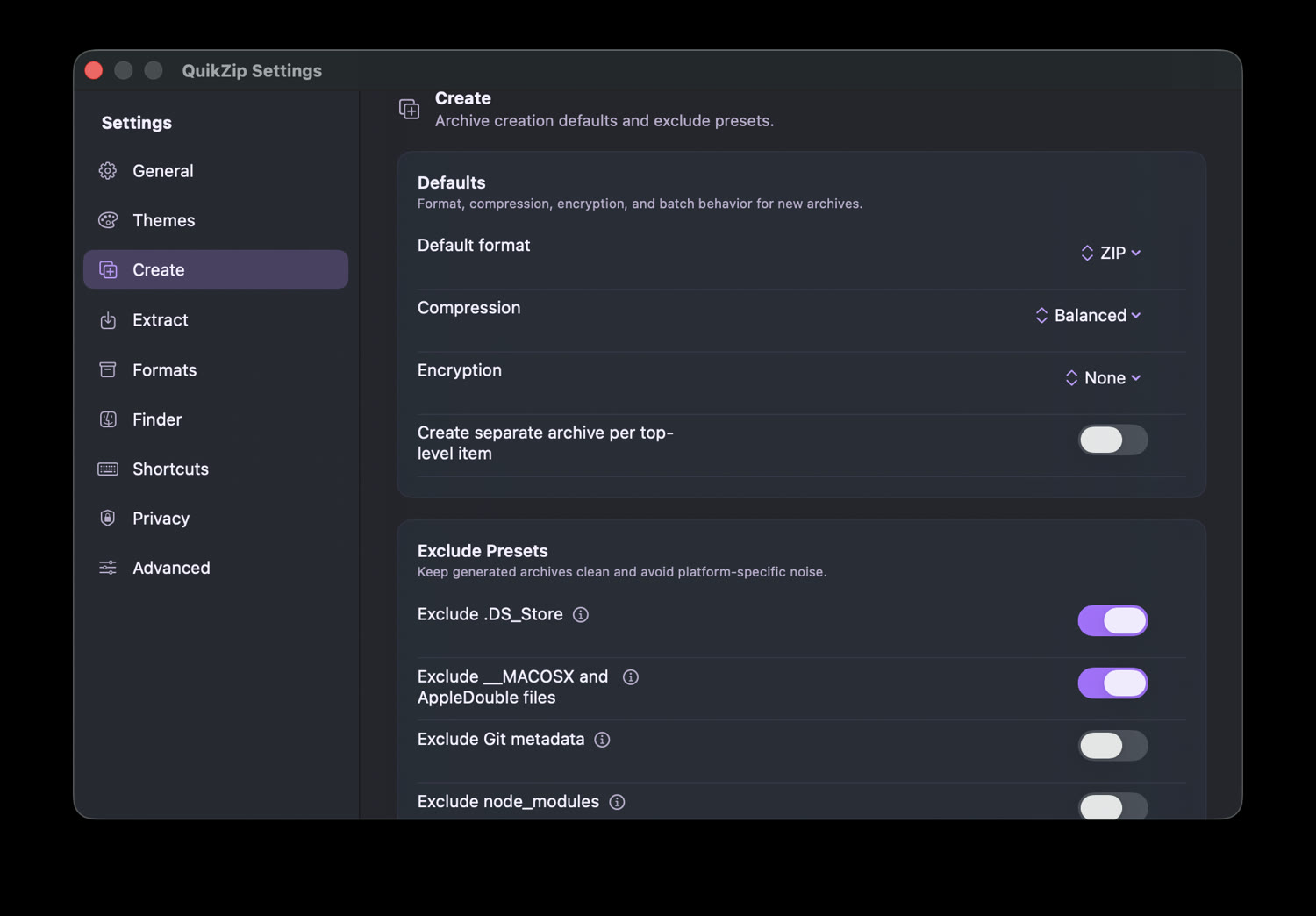Close the QuikZip Settings window

94,70
